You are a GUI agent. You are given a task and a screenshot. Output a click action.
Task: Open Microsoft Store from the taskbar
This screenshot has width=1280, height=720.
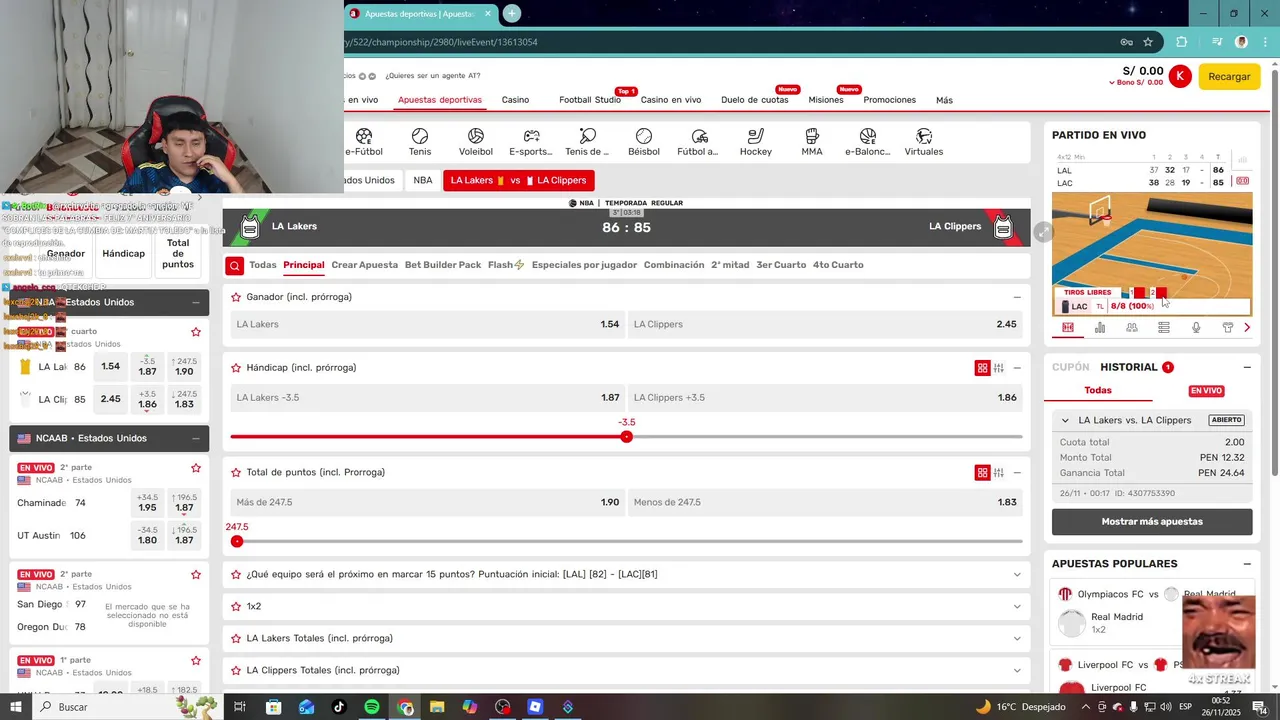[273, 707]
